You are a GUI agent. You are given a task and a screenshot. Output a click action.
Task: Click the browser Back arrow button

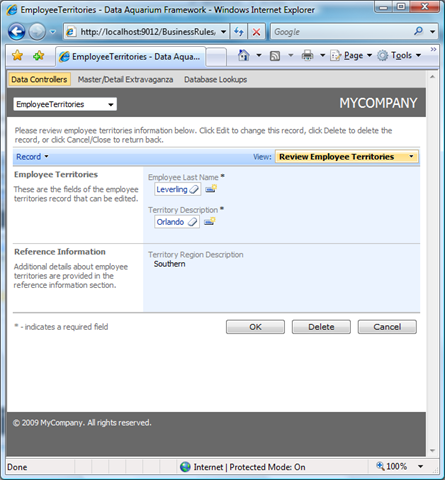pos(16,32)
